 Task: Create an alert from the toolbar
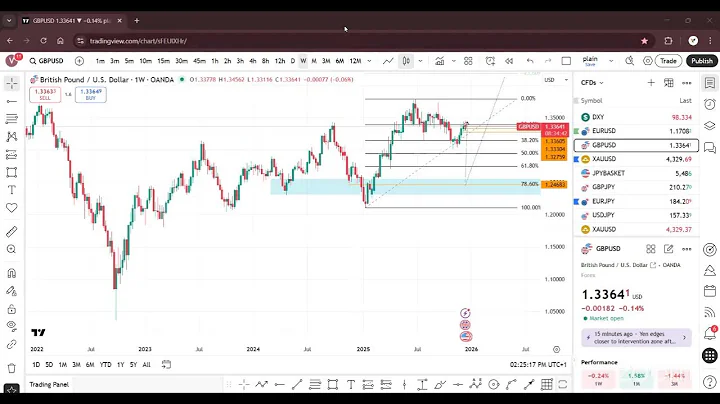(x=490, y=61)
